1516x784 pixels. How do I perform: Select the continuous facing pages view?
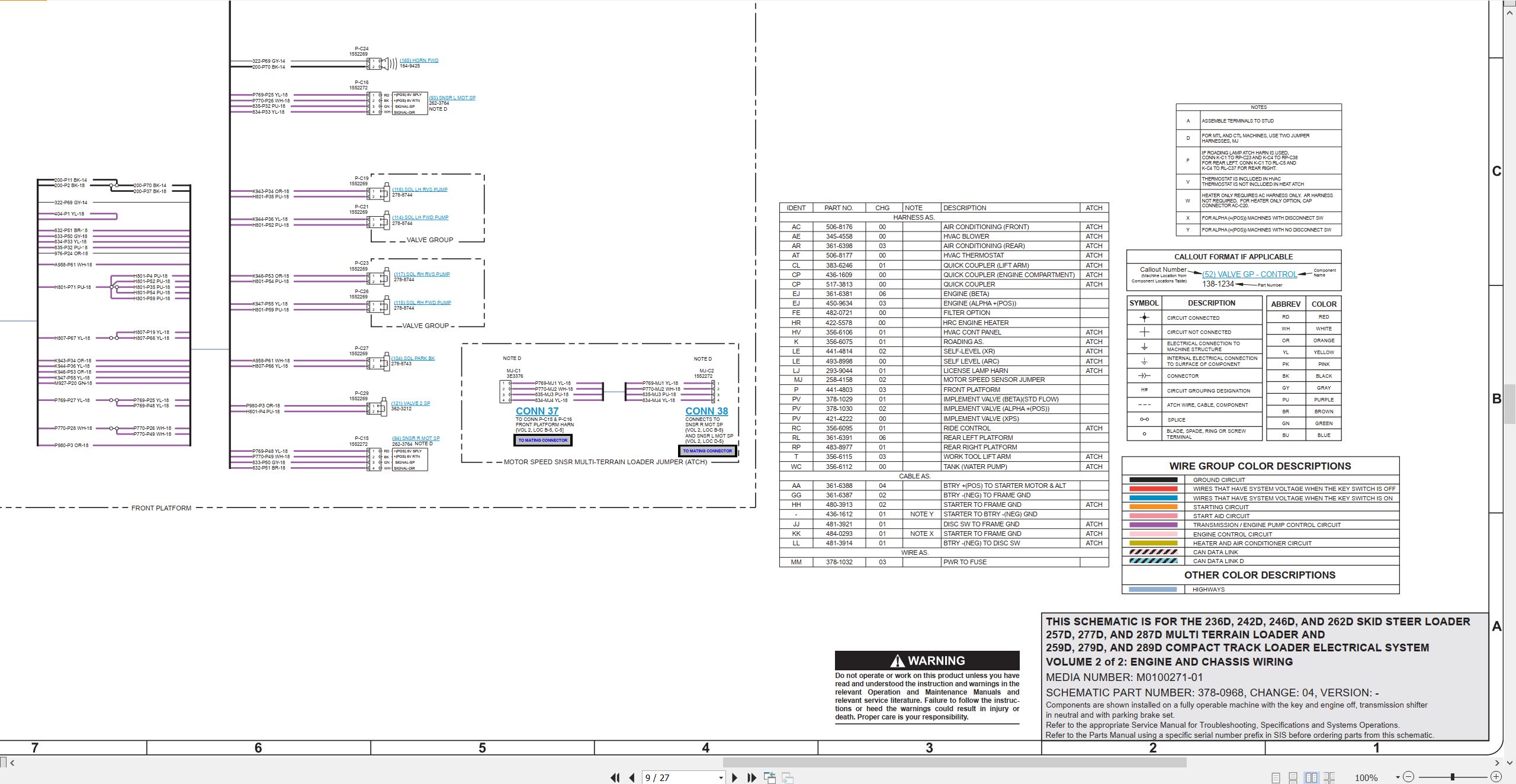coord(1329,777)
